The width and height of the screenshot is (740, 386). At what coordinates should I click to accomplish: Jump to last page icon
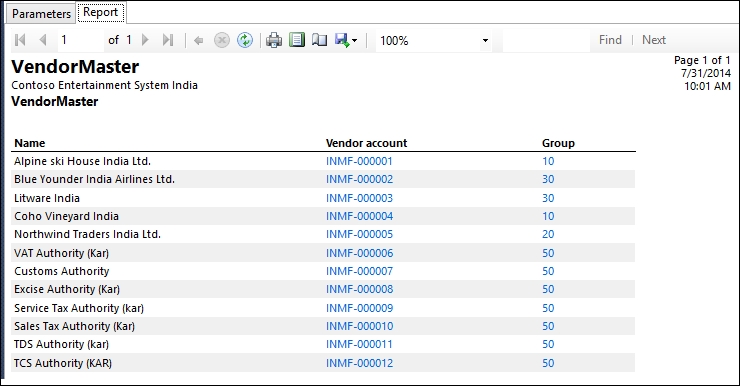click(168, 40)
